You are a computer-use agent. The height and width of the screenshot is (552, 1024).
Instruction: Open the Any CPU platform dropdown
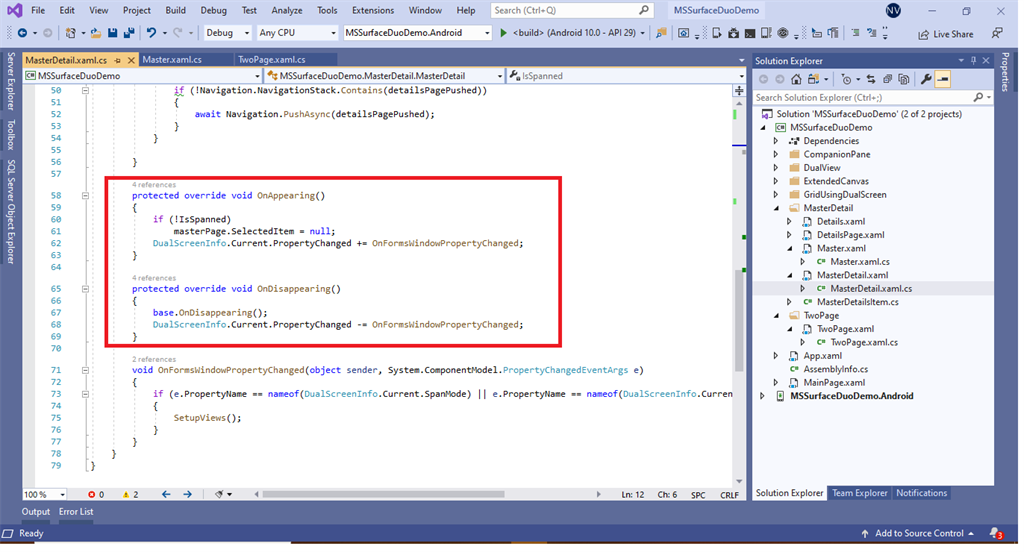coord(296,33)
